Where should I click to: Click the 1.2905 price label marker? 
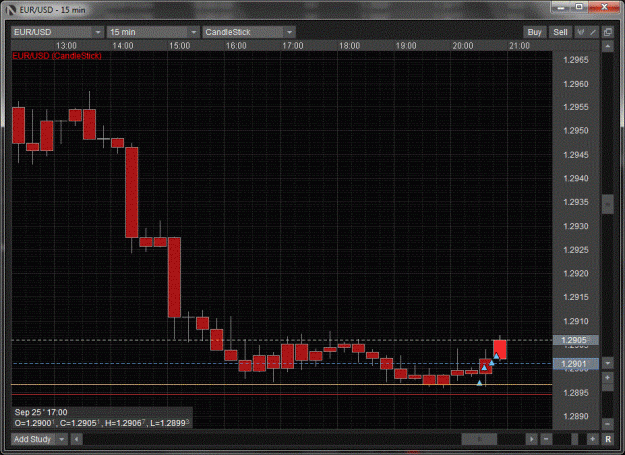(576, 340)
